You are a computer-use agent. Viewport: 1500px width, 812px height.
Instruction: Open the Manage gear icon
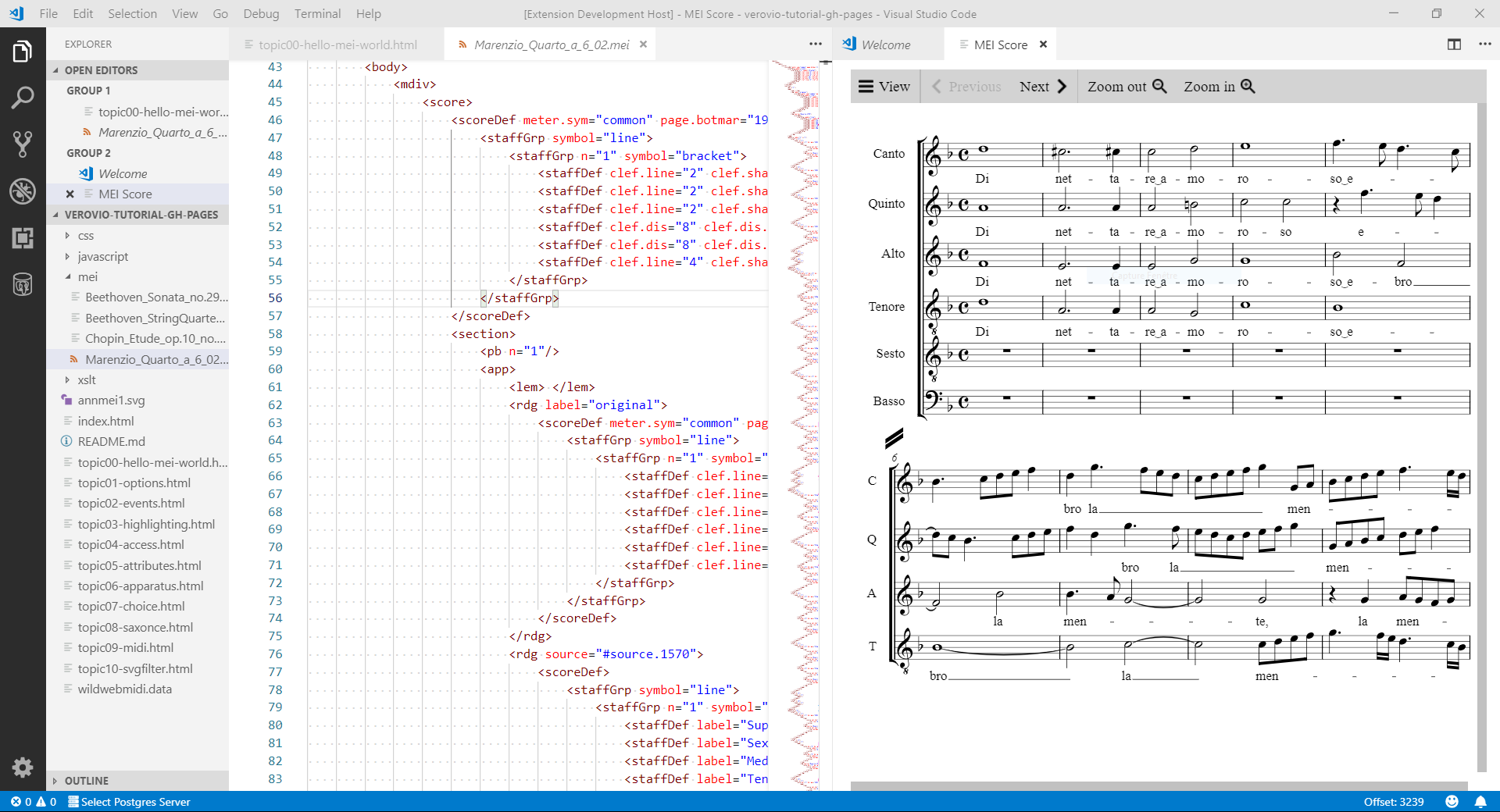[x=23, y=767]
